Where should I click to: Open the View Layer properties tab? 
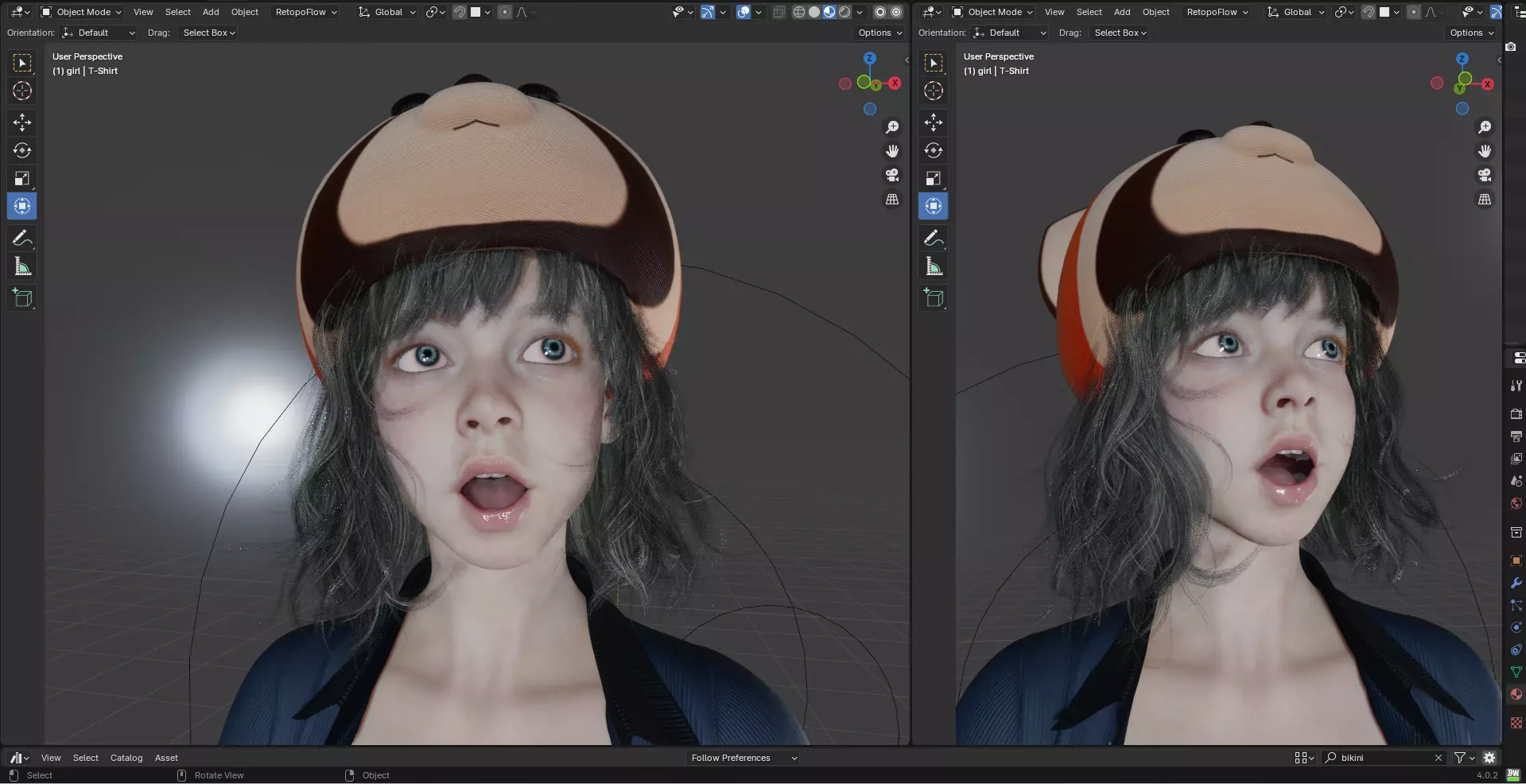tap(1516, 459)
